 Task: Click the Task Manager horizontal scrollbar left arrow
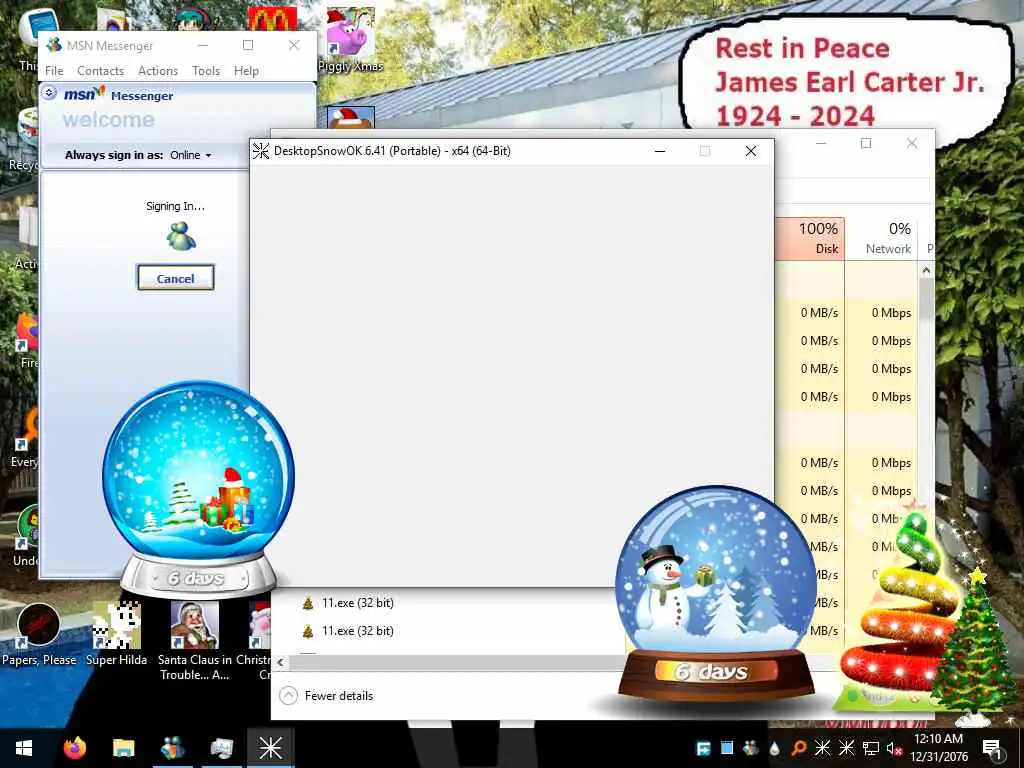click(281, 662)
